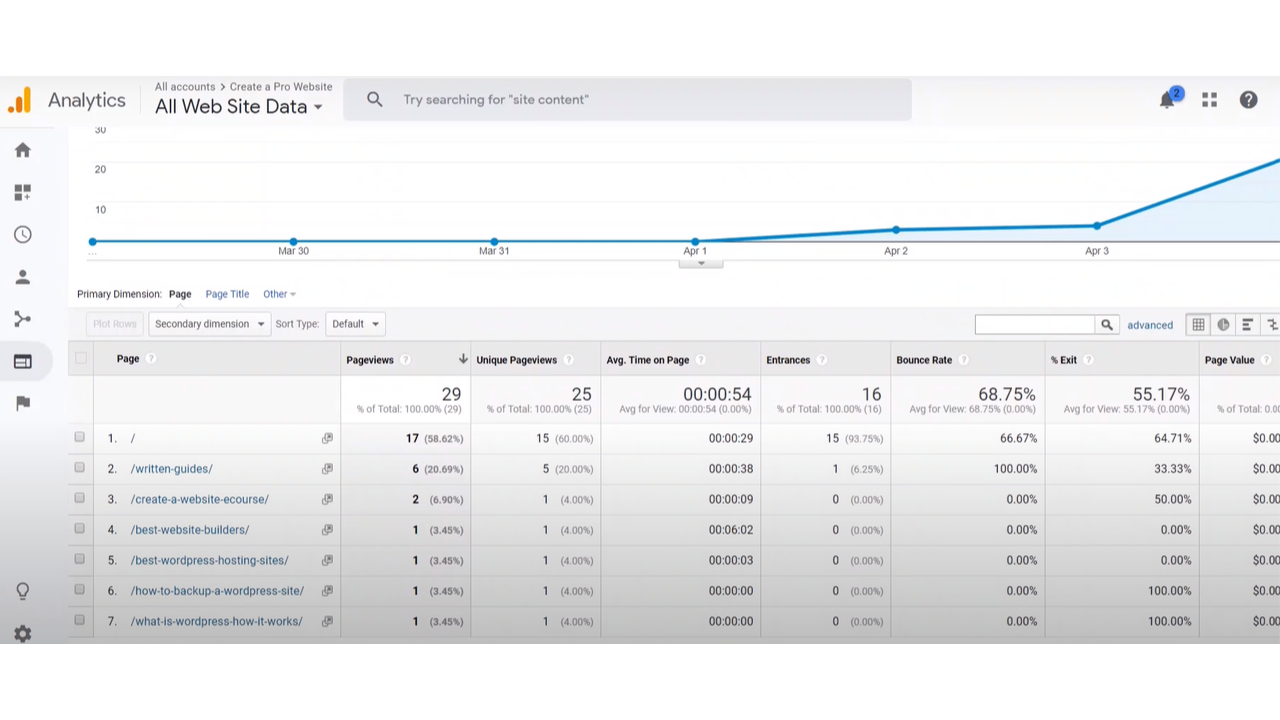This screenshot has width=1280, height=720.
Task: Open Analytics notifications bell
Action: click(x=1167, y=99)
